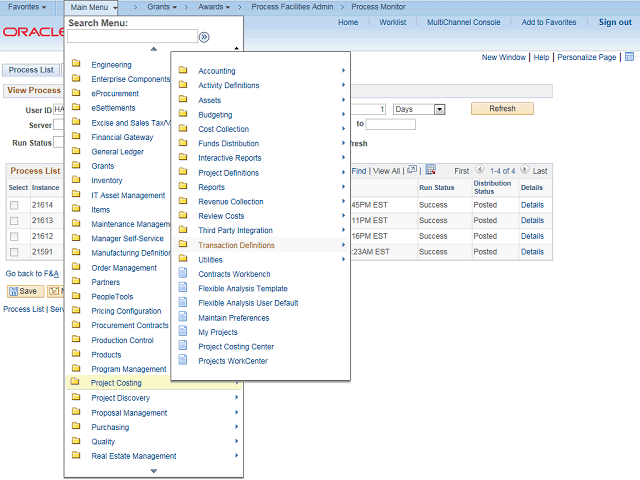Select checkbox for instance 21614

14,205
